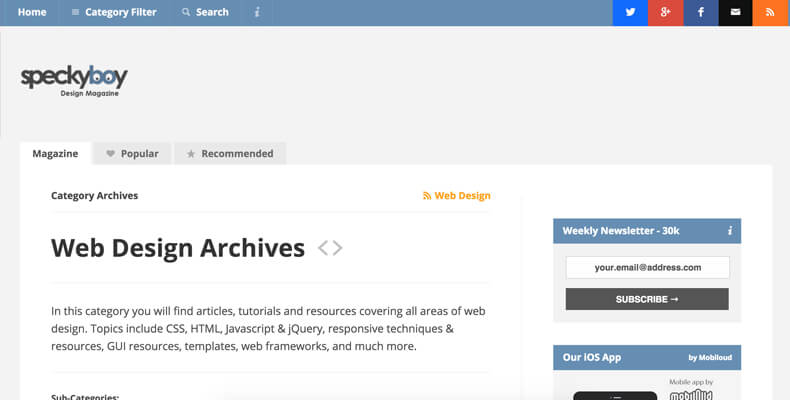This screenshot has height=400, width=790.
Task: Click the Speckyboy Design Magazine logo
Action: (74, 80)
